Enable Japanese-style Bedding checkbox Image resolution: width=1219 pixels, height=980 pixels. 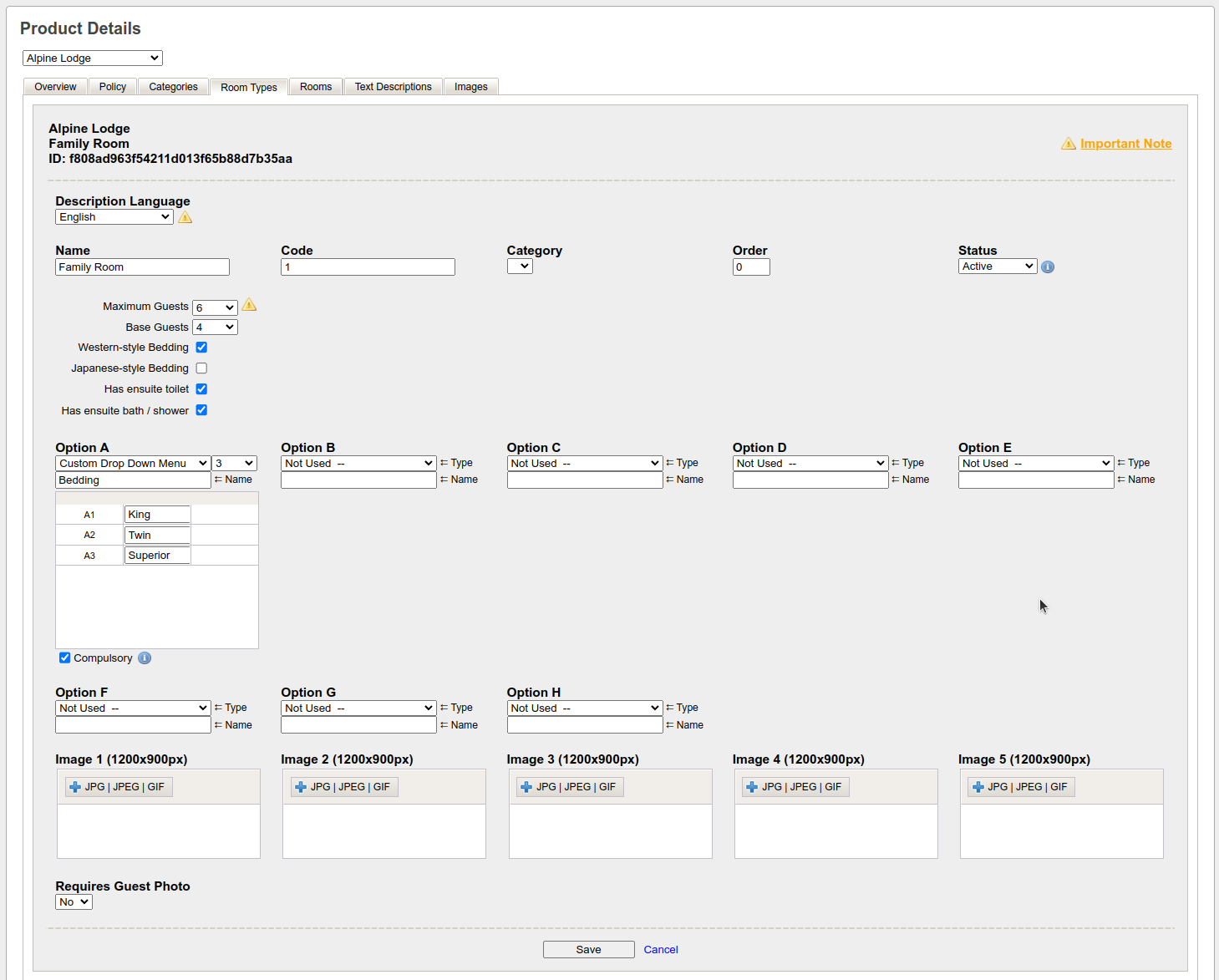[201, 368]
